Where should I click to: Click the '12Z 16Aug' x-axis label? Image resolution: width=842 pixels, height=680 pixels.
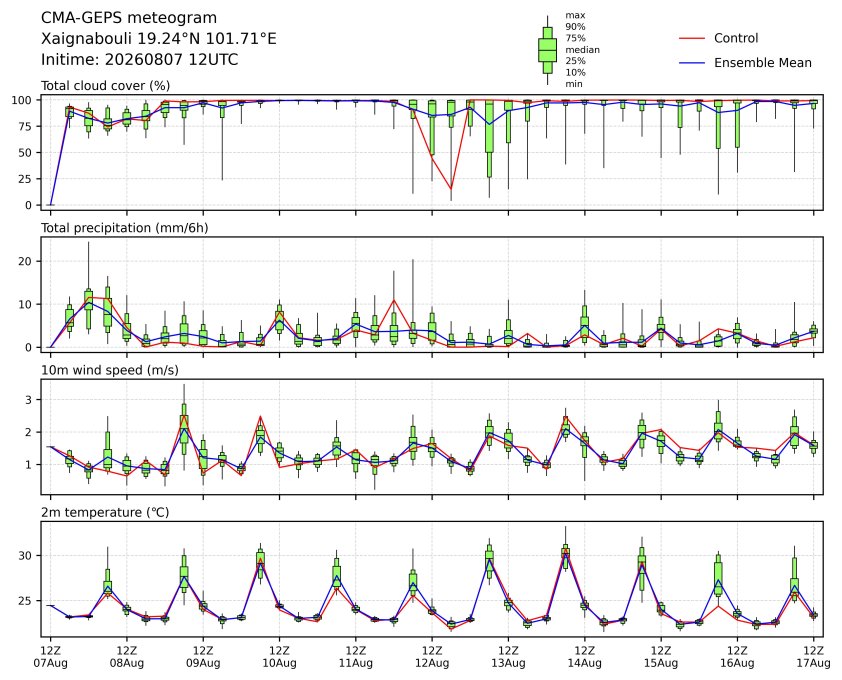(x=737, y=657)
